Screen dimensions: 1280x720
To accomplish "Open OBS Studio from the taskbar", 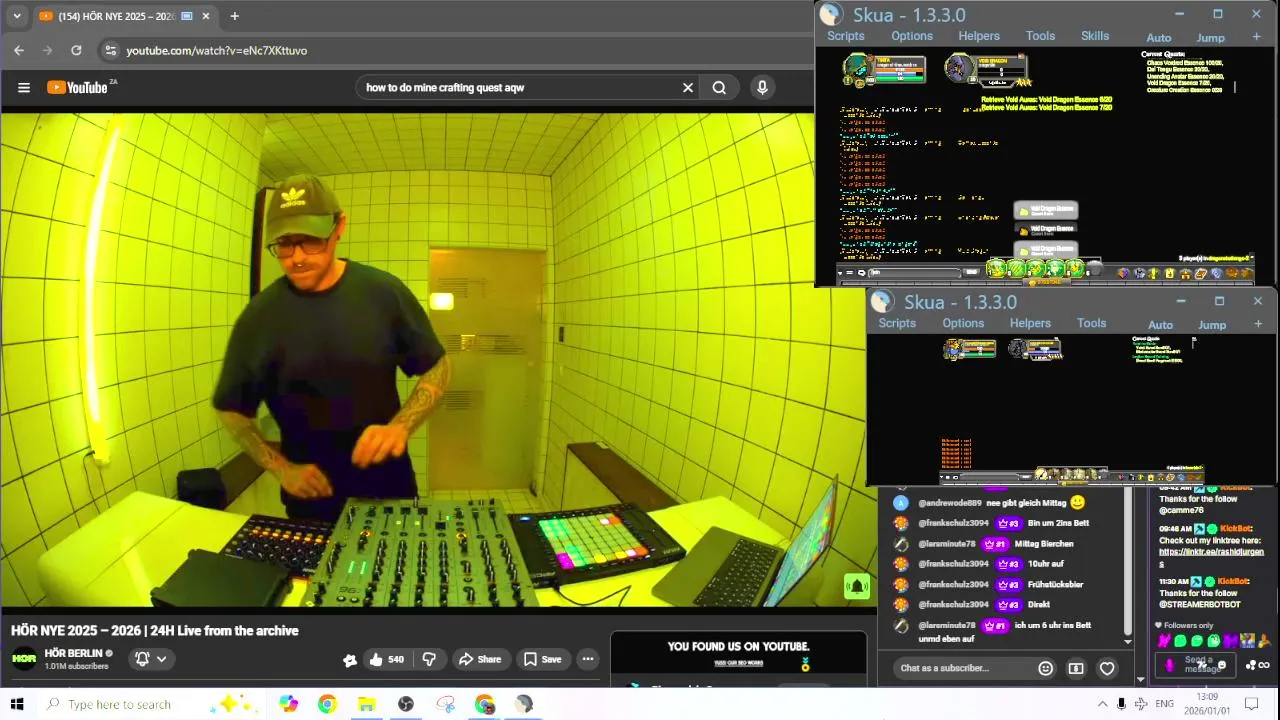I will [x=406, y=704].
